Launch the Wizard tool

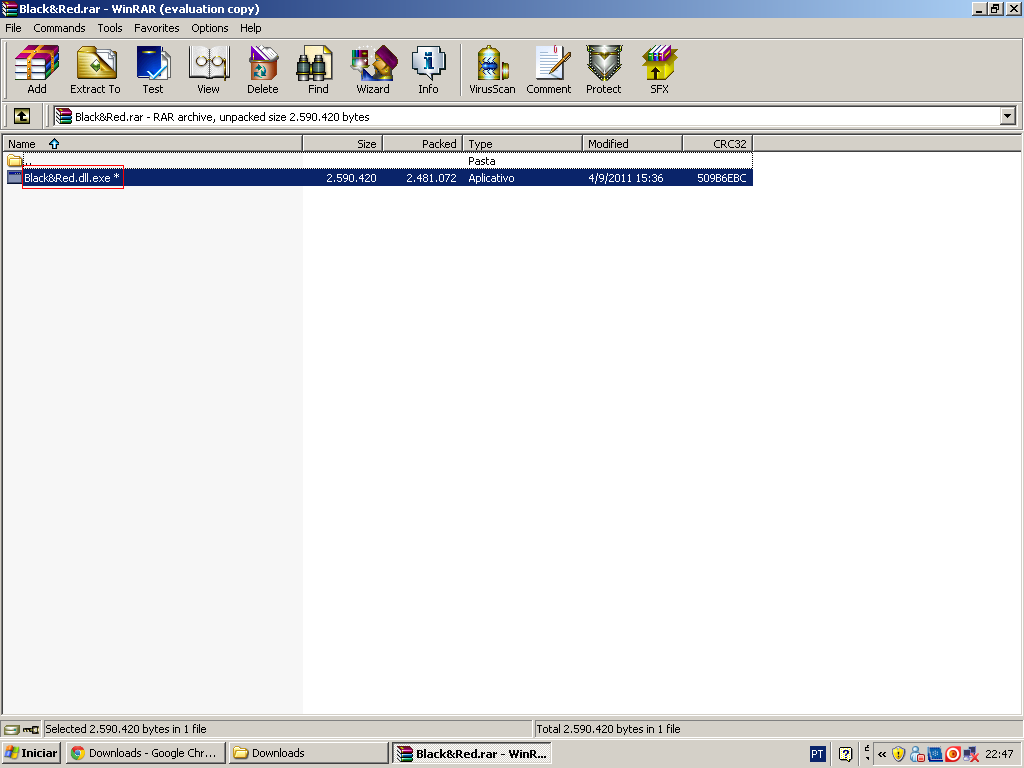coord(373,69)
